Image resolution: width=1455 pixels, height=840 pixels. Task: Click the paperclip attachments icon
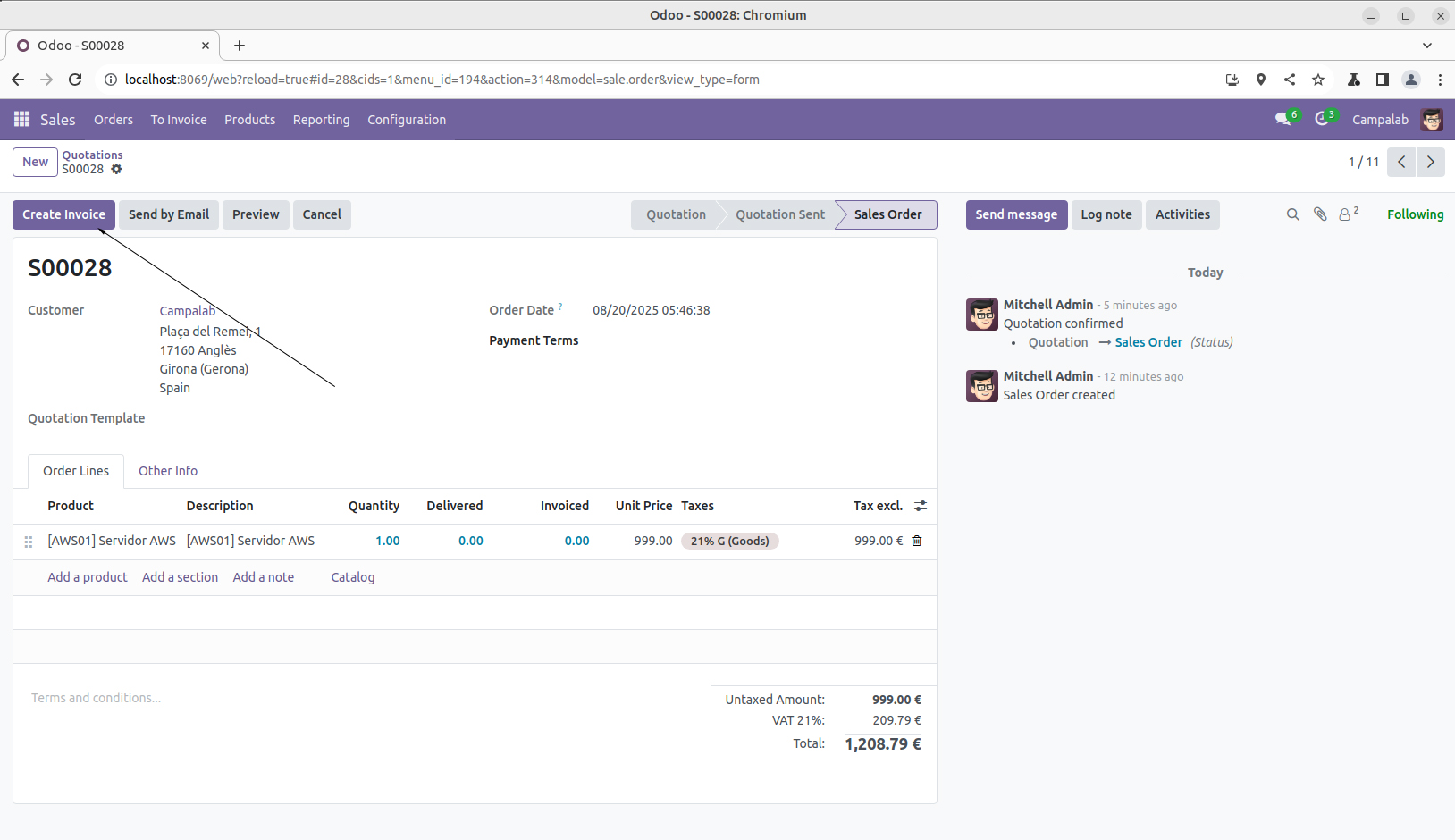pos(1320,214)
